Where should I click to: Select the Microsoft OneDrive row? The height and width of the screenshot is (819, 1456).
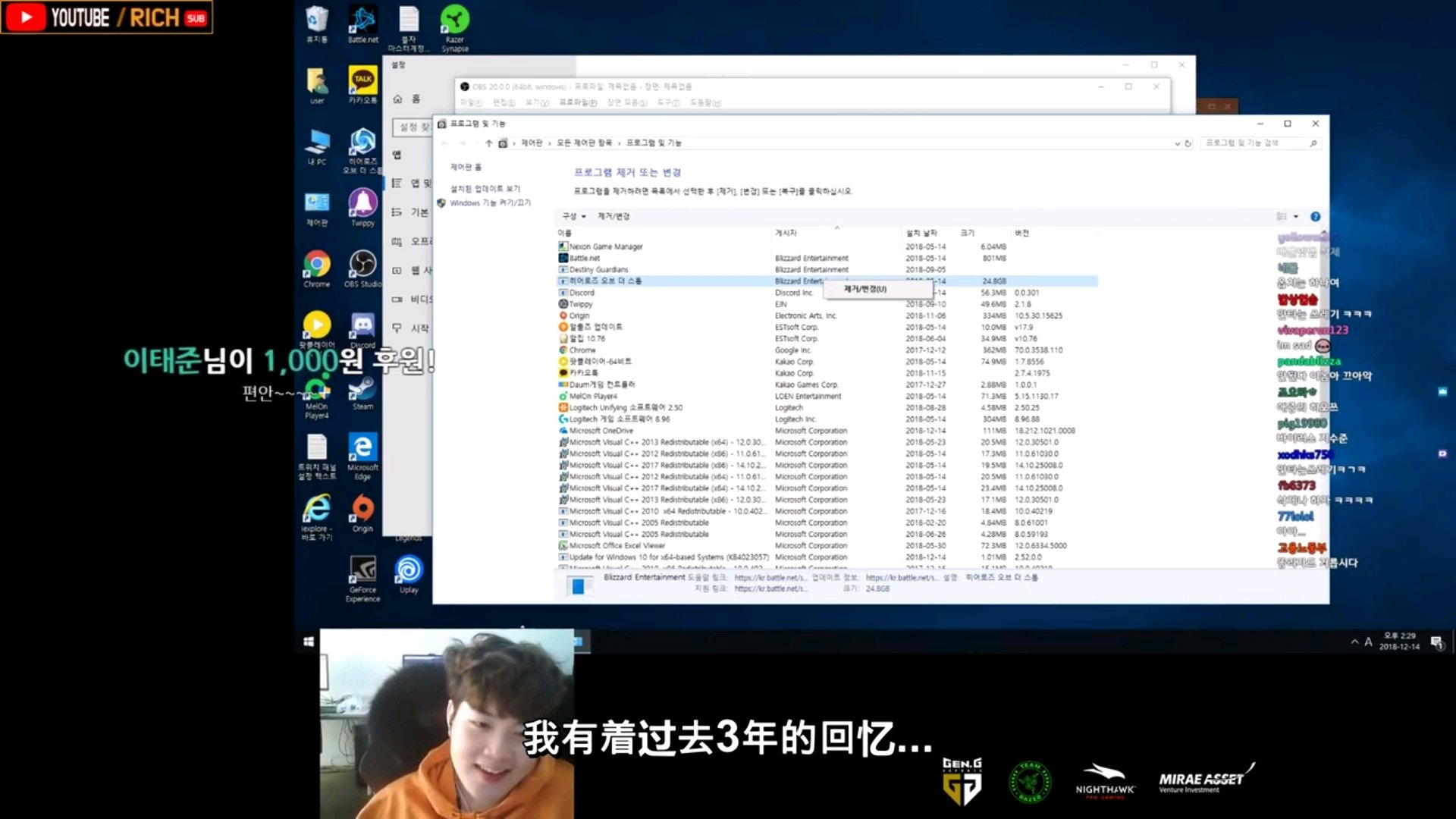(827, 431)
